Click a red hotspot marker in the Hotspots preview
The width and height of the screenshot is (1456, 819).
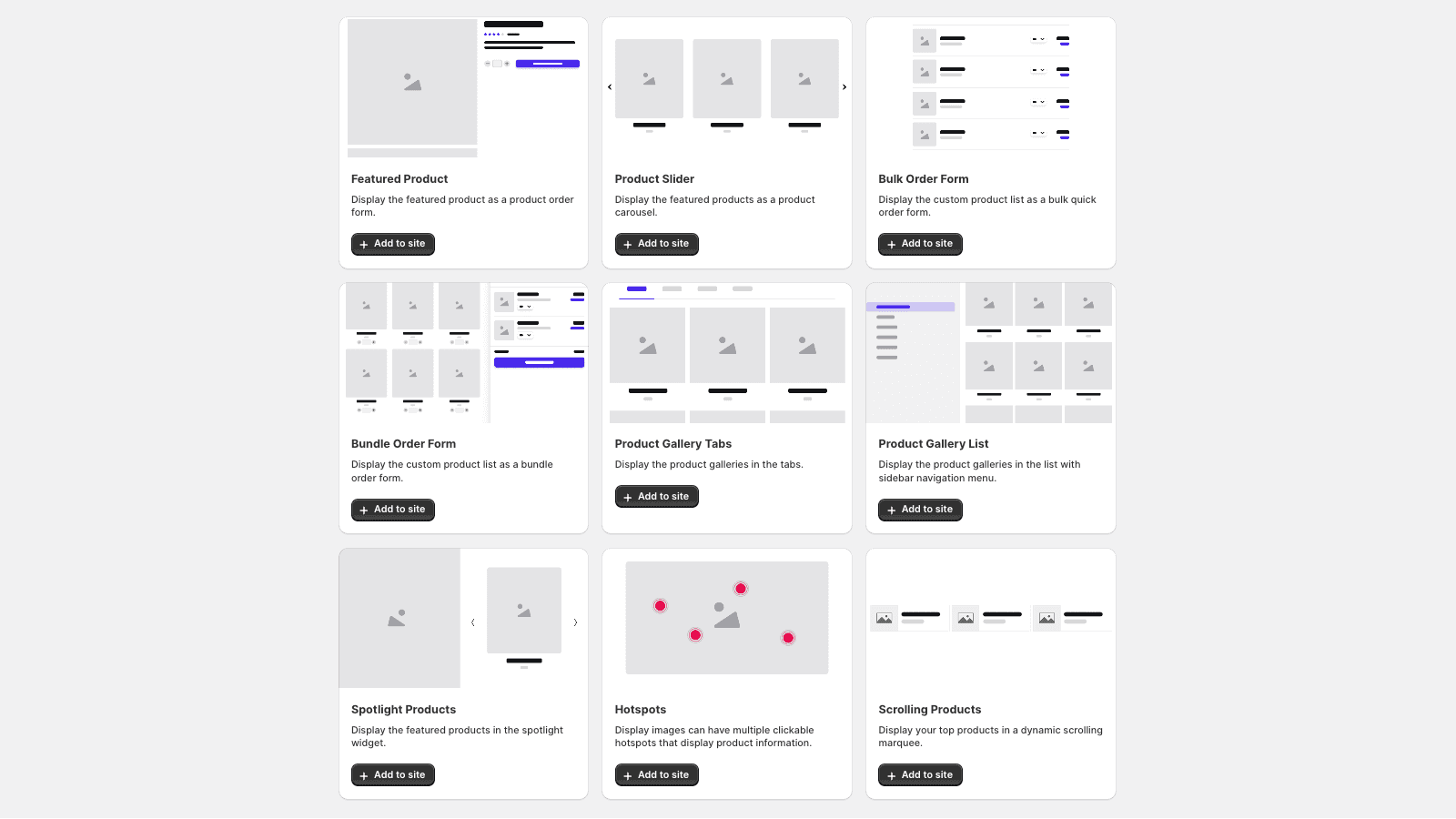click(741, 588)
